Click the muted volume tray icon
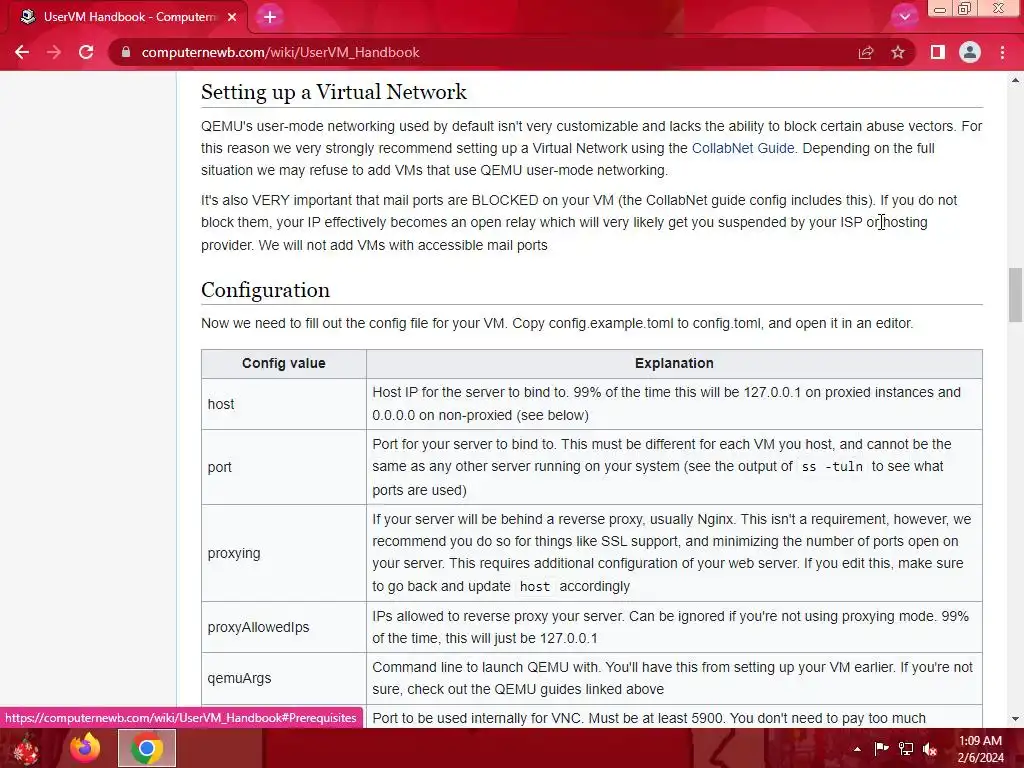1024x768 pixels. tap(930, 749)
